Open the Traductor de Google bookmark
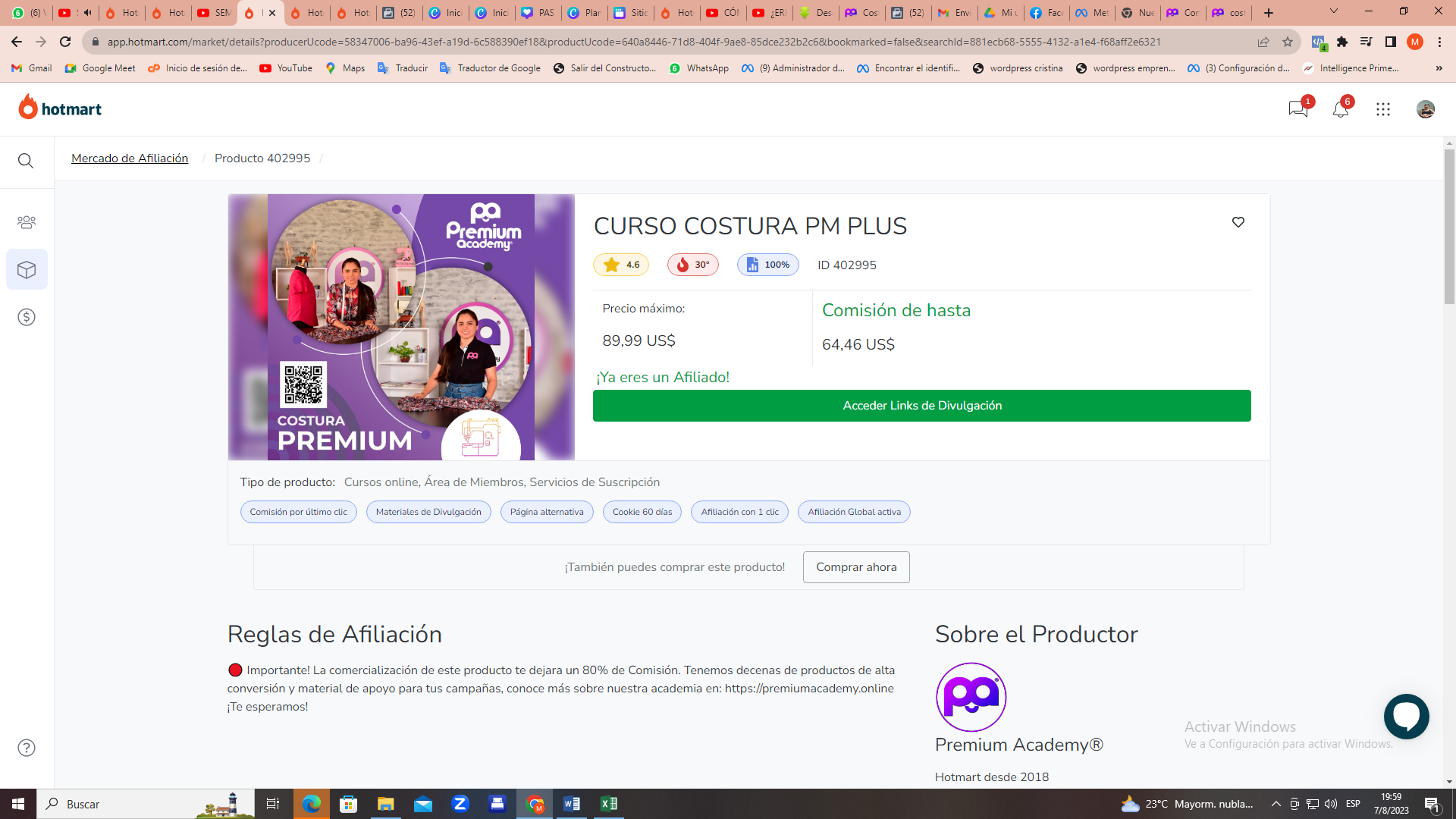Screen dimensions: 1456x819 coord(490,68)
